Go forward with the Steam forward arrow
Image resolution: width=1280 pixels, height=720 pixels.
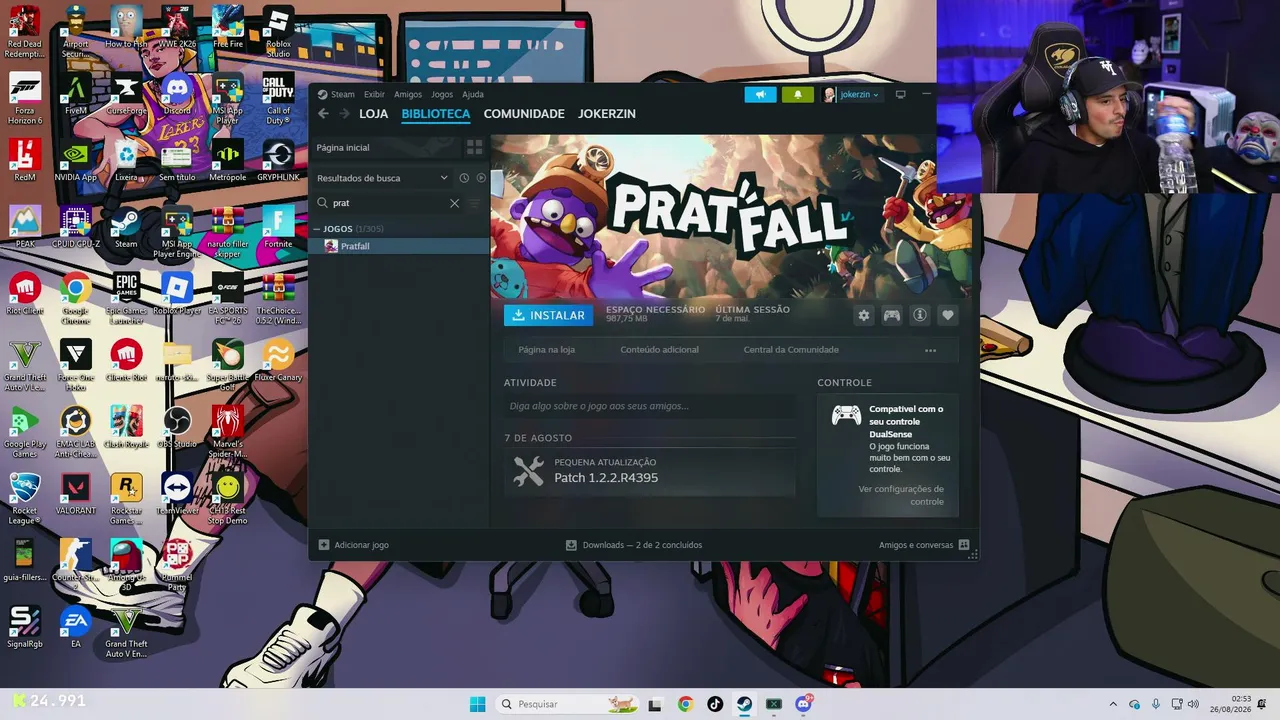coord(345,114)
